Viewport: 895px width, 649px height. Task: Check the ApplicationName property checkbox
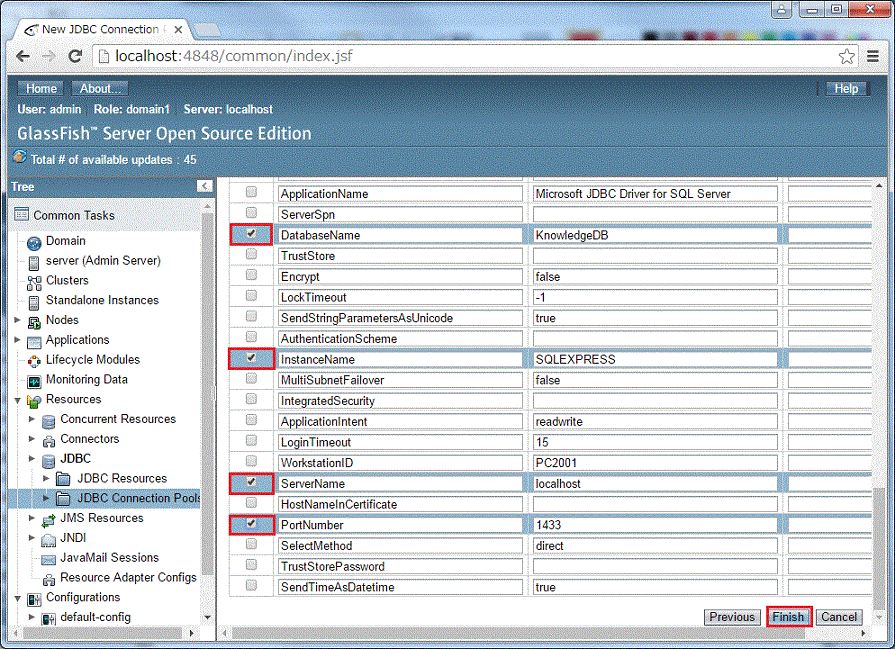(251, 192)
